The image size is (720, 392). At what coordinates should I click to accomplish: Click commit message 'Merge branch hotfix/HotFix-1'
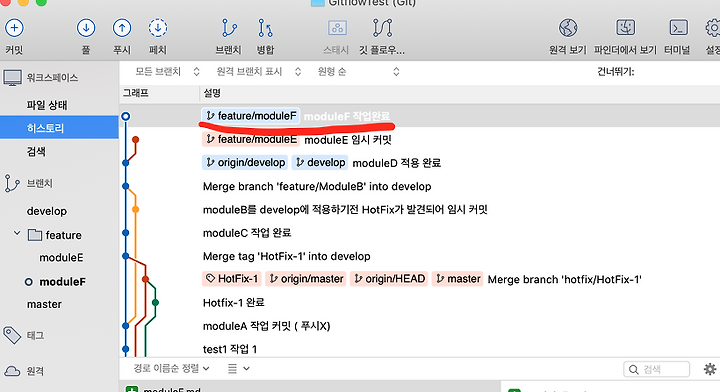pos(564,280)
